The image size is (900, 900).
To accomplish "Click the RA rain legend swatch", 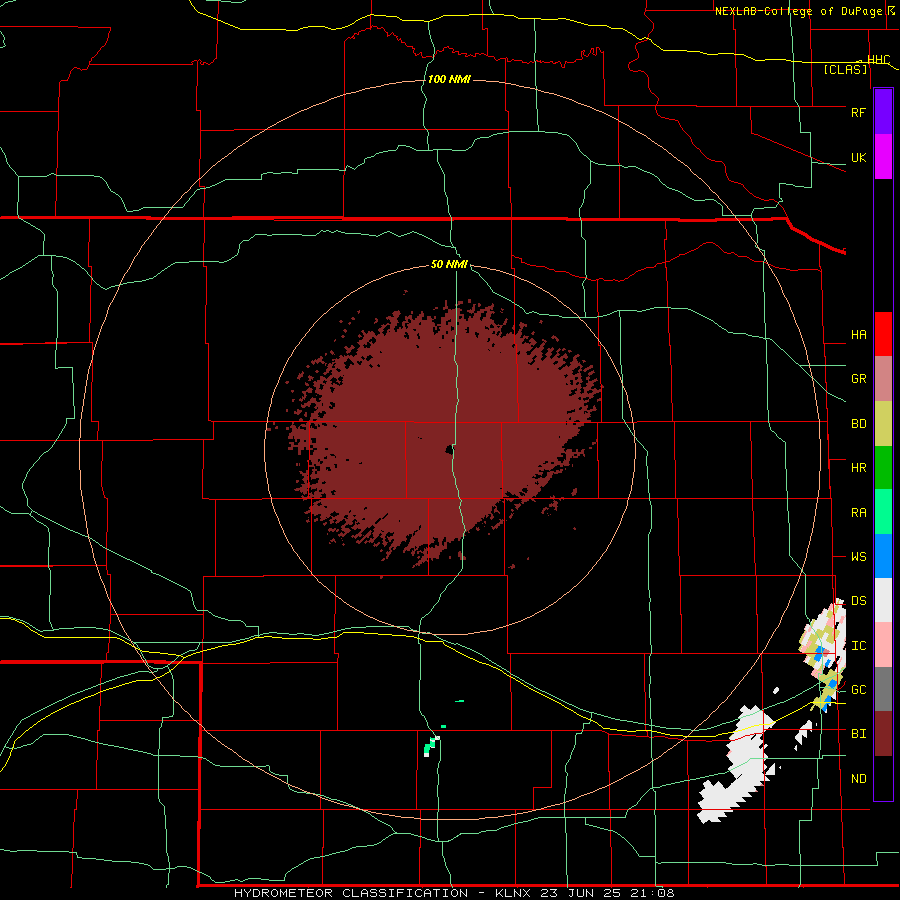I will click(x=883, y=512).
